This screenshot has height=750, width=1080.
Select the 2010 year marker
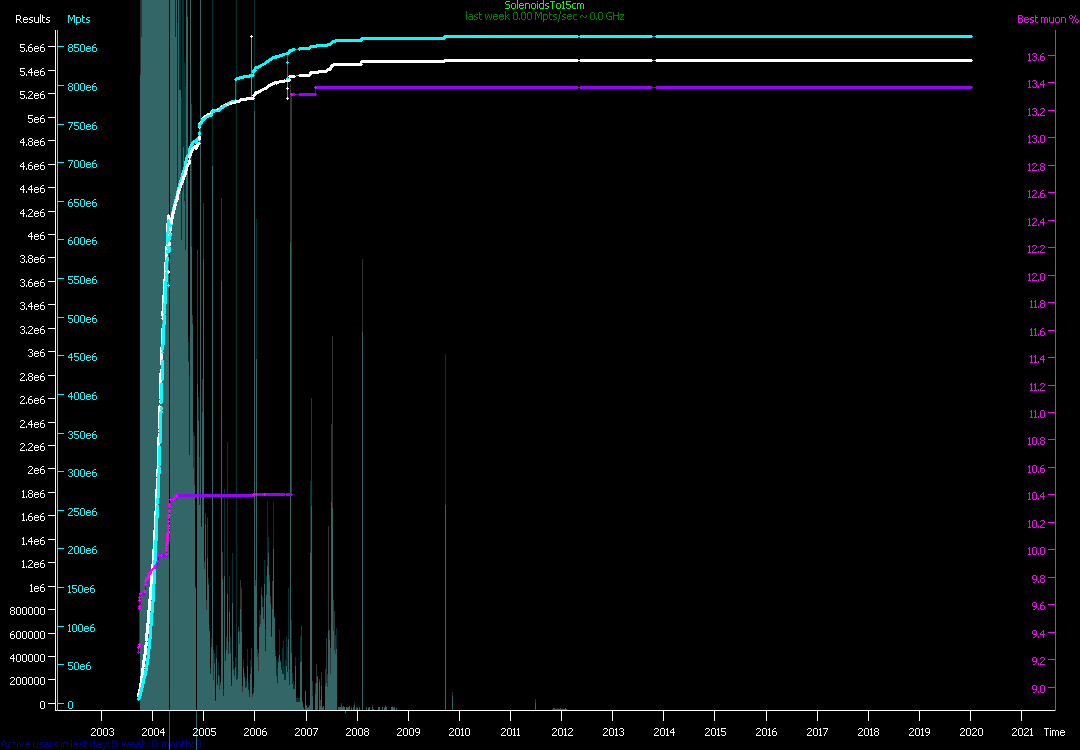point(460,732)
